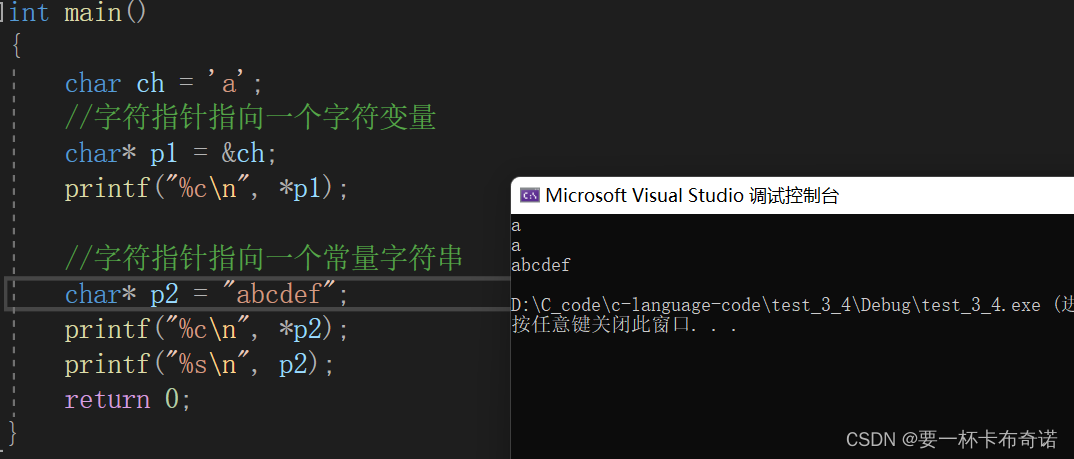Click the opening brace of main
1074x459 pixels.
tap(17, 47)
